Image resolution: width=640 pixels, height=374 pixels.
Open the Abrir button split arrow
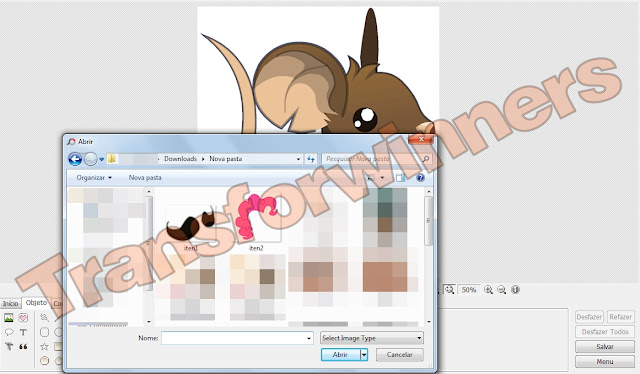pyautogui.click(x=364, y=355)
